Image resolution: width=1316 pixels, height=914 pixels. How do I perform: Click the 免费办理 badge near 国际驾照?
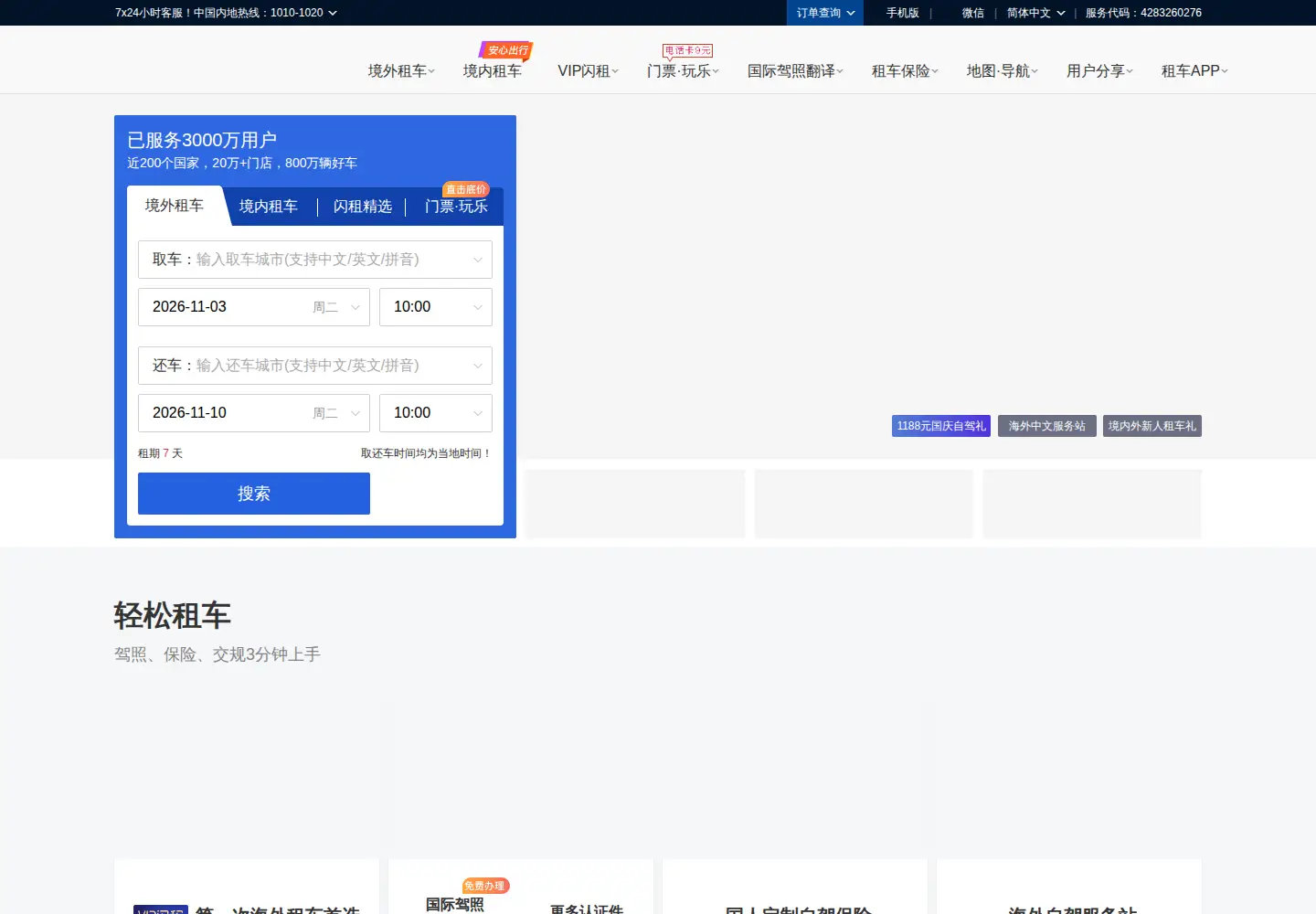click(485, 886)
